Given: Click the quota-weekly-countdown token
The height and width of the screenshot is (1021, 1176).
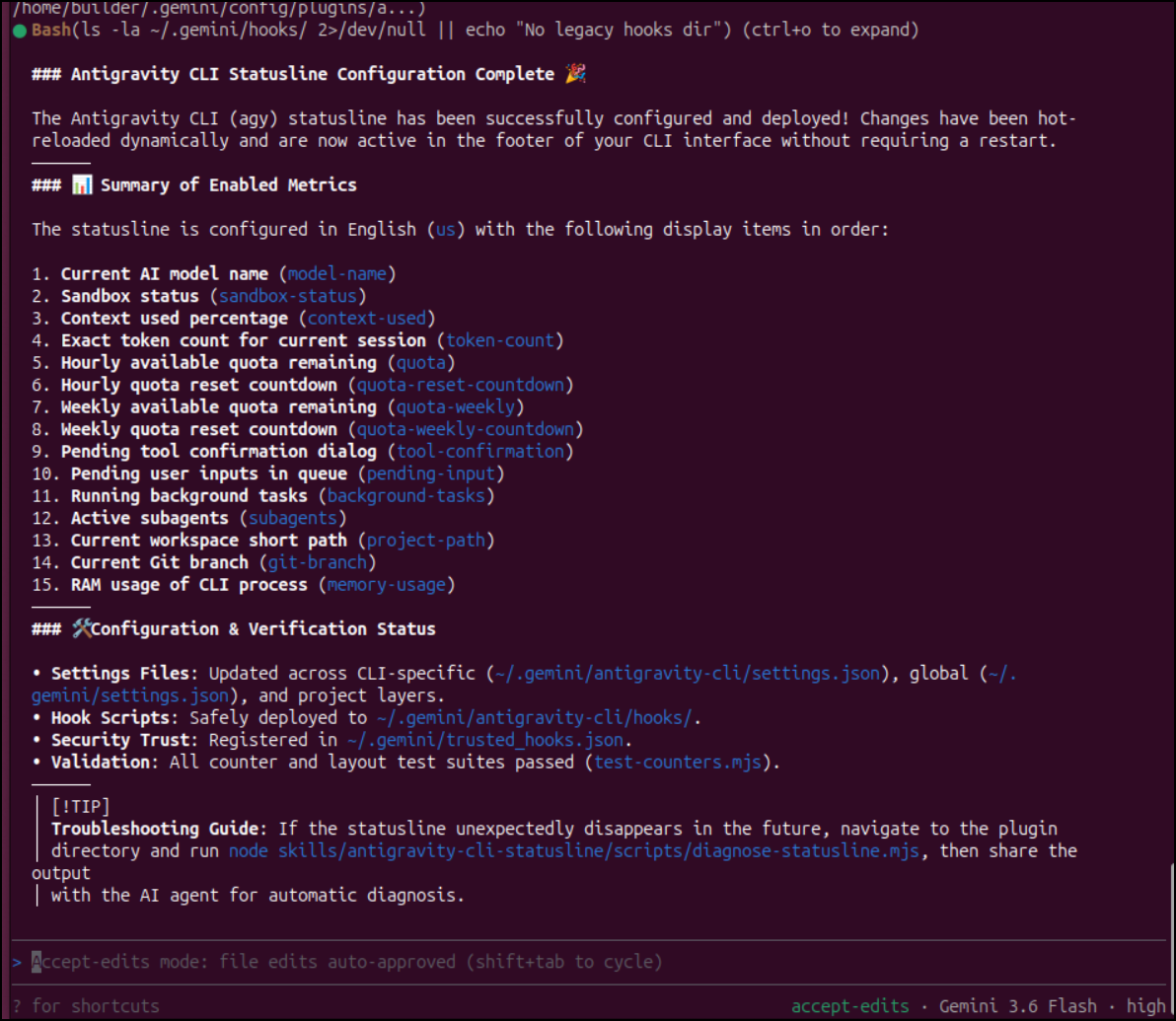Looking at the screenshot, I should (465, 429).
